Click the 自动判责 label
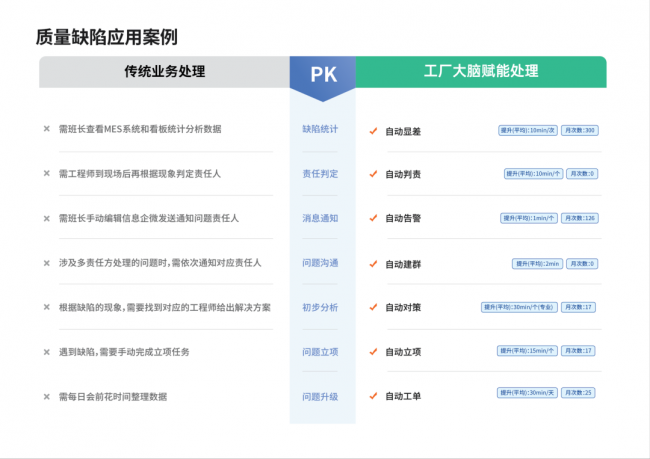Screen dimensions: 650x459 click(x=403, y=174)
